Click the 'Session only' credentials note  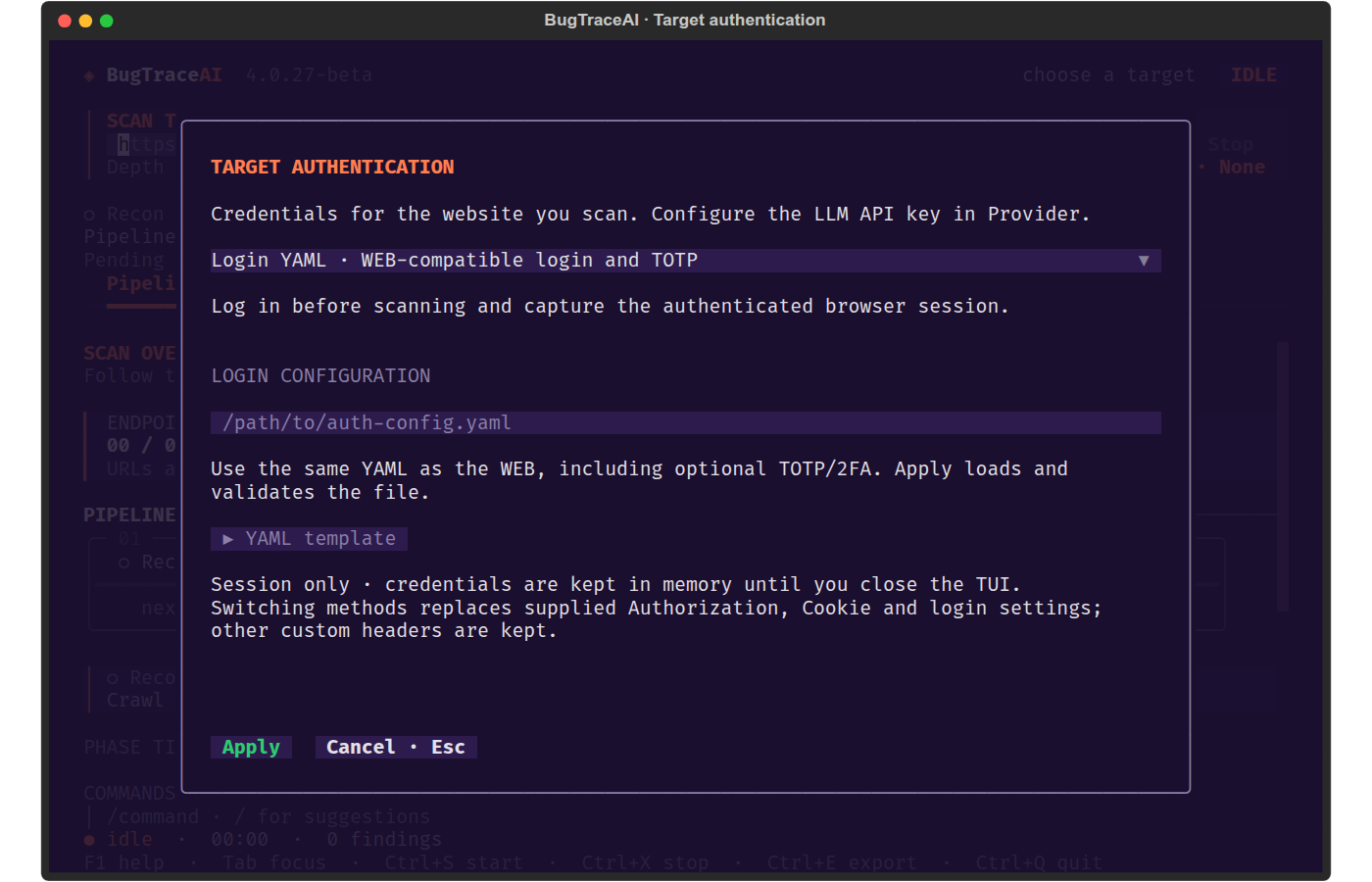[615, 584]
